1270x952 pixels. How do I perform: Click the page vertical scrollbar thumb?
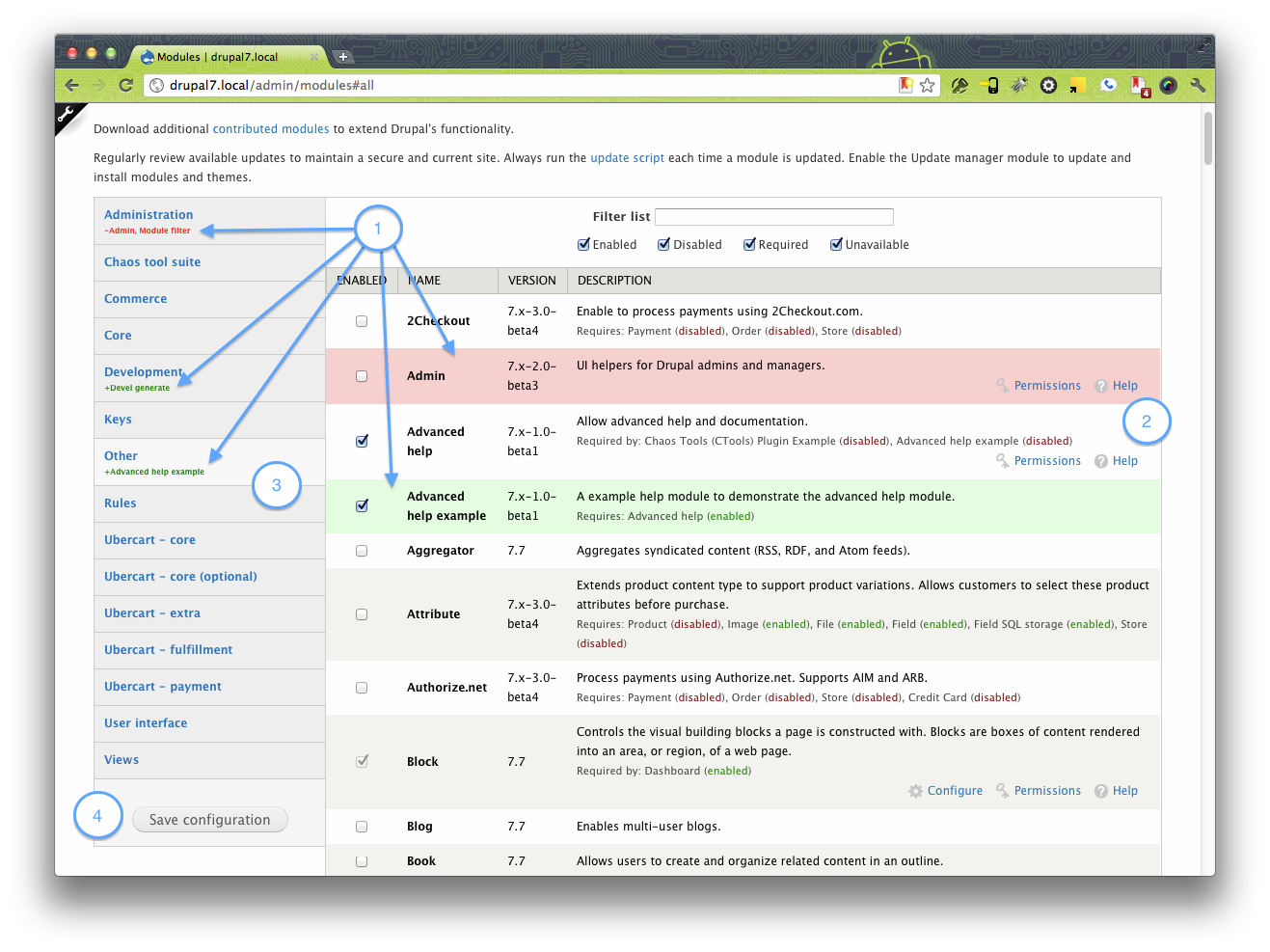click(x=1208, y=139)
